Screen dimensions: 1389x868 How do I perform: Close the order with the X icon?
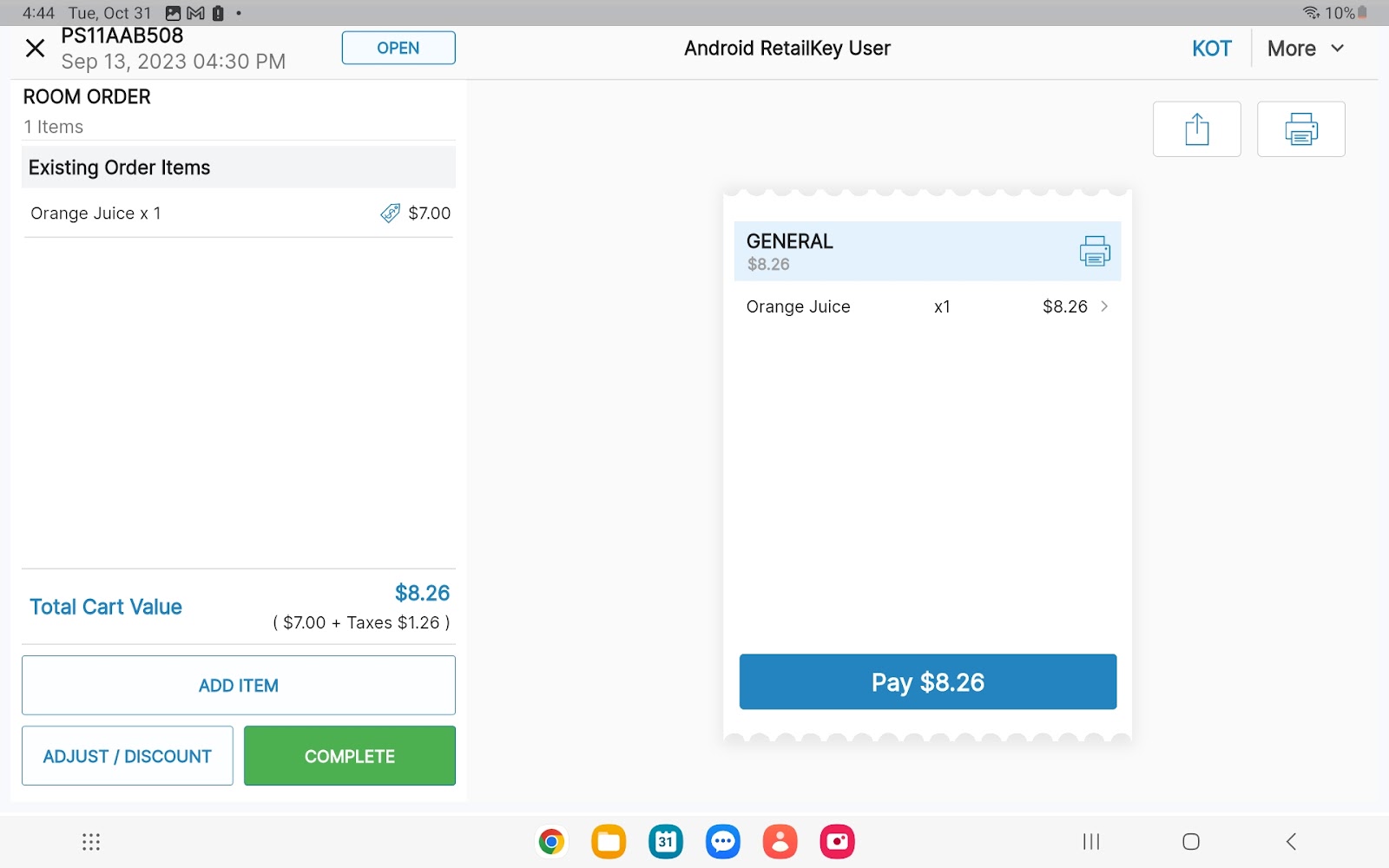coord(35,49)
